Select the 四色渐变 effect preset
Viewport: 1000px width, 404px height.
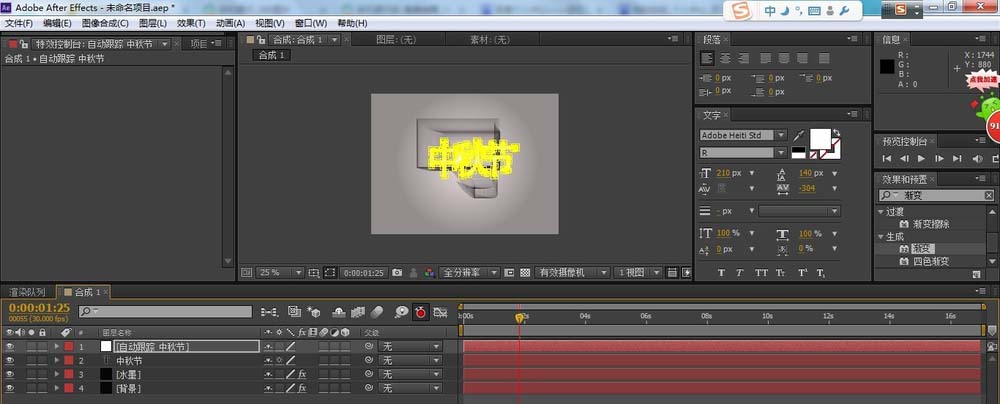pos(930,261)
